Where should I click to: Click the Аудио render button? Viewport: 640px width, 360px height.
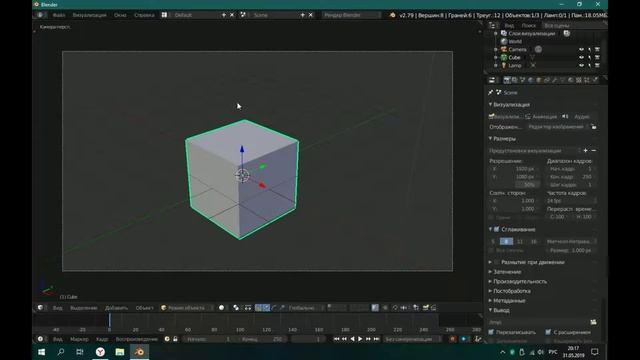pos(578,117)
